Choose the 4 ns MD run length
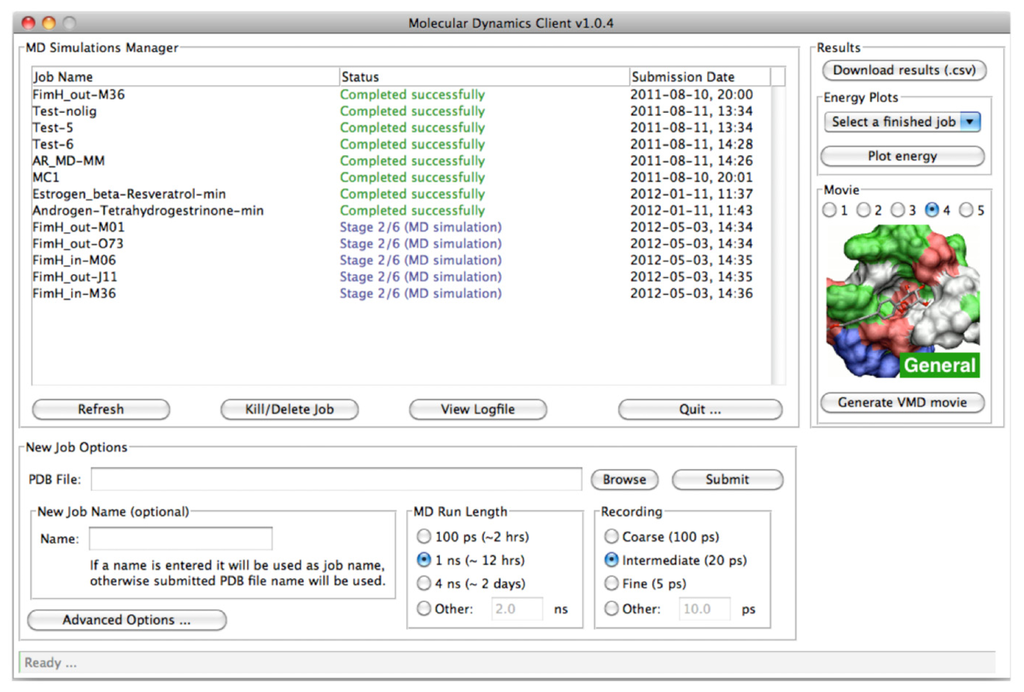 tap(424, 584)
